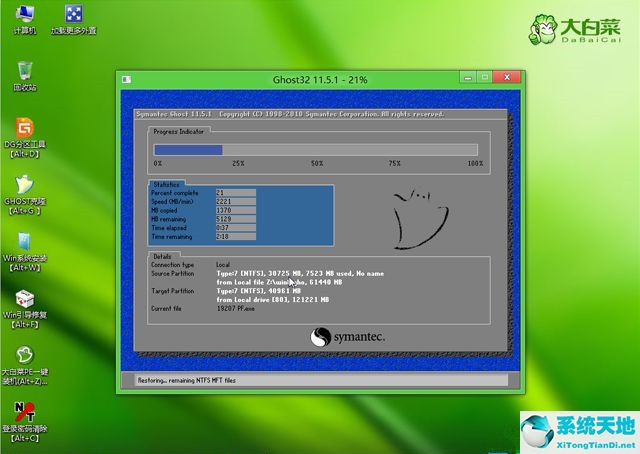
Task: Launch the DG分区工具 (Alt+D) shortcut
Action: 25,138
